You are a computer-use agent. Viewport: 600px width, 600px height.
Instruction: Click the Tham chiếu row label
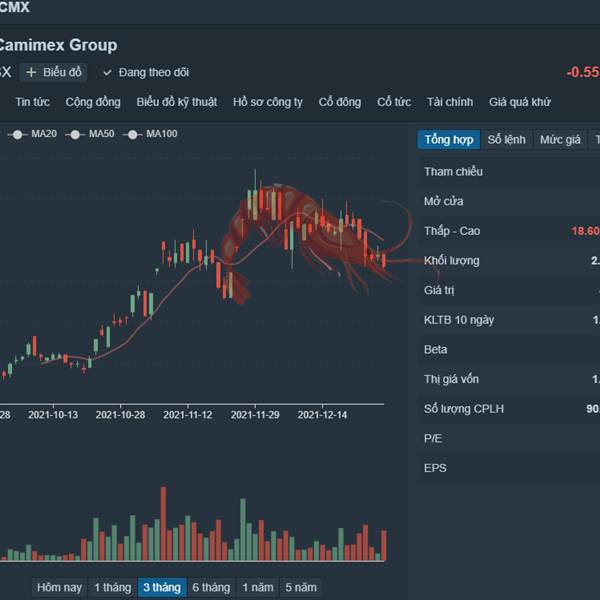pos(453,172)
